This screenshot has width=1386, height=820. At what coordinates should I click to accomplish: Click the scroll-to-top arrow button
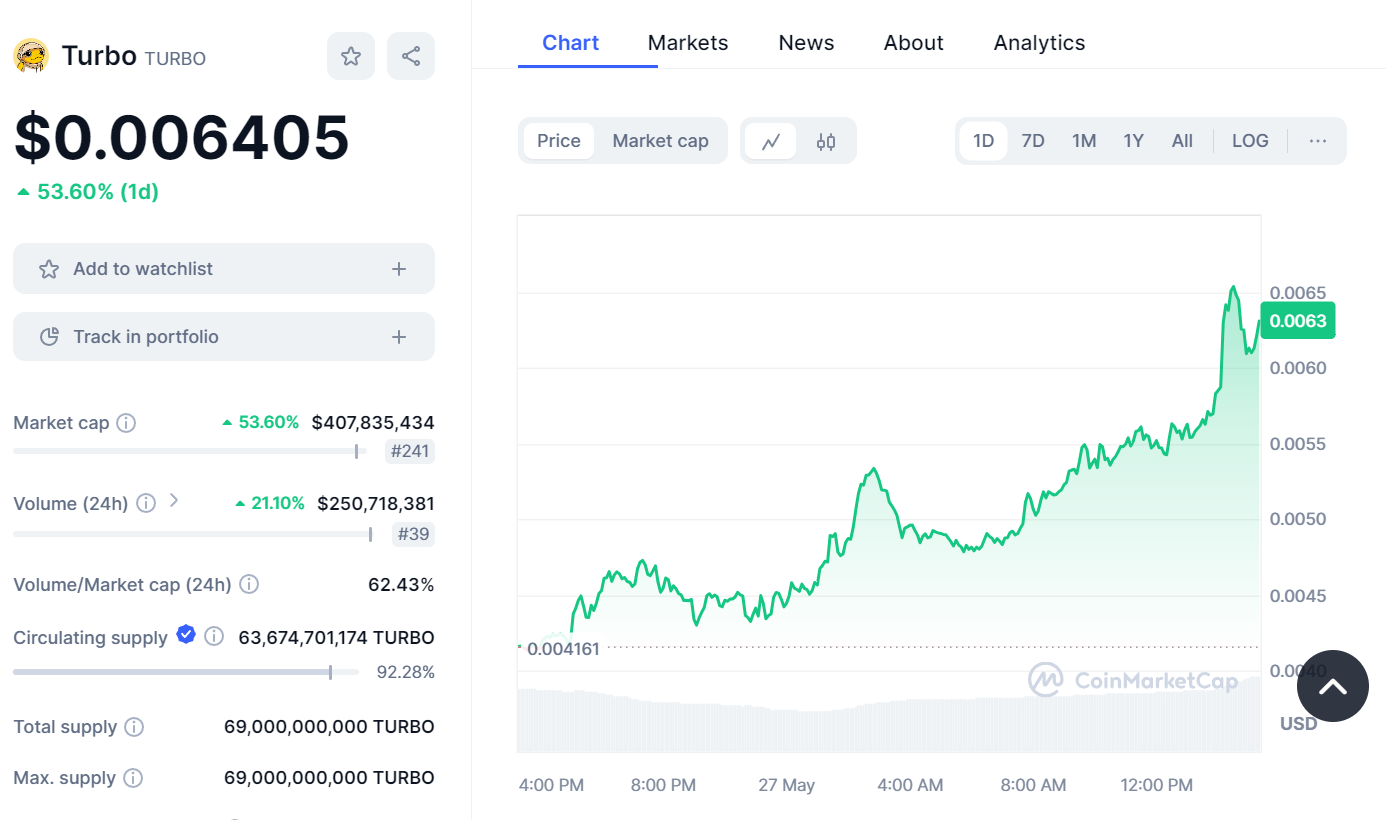[x=1333, y=686]
